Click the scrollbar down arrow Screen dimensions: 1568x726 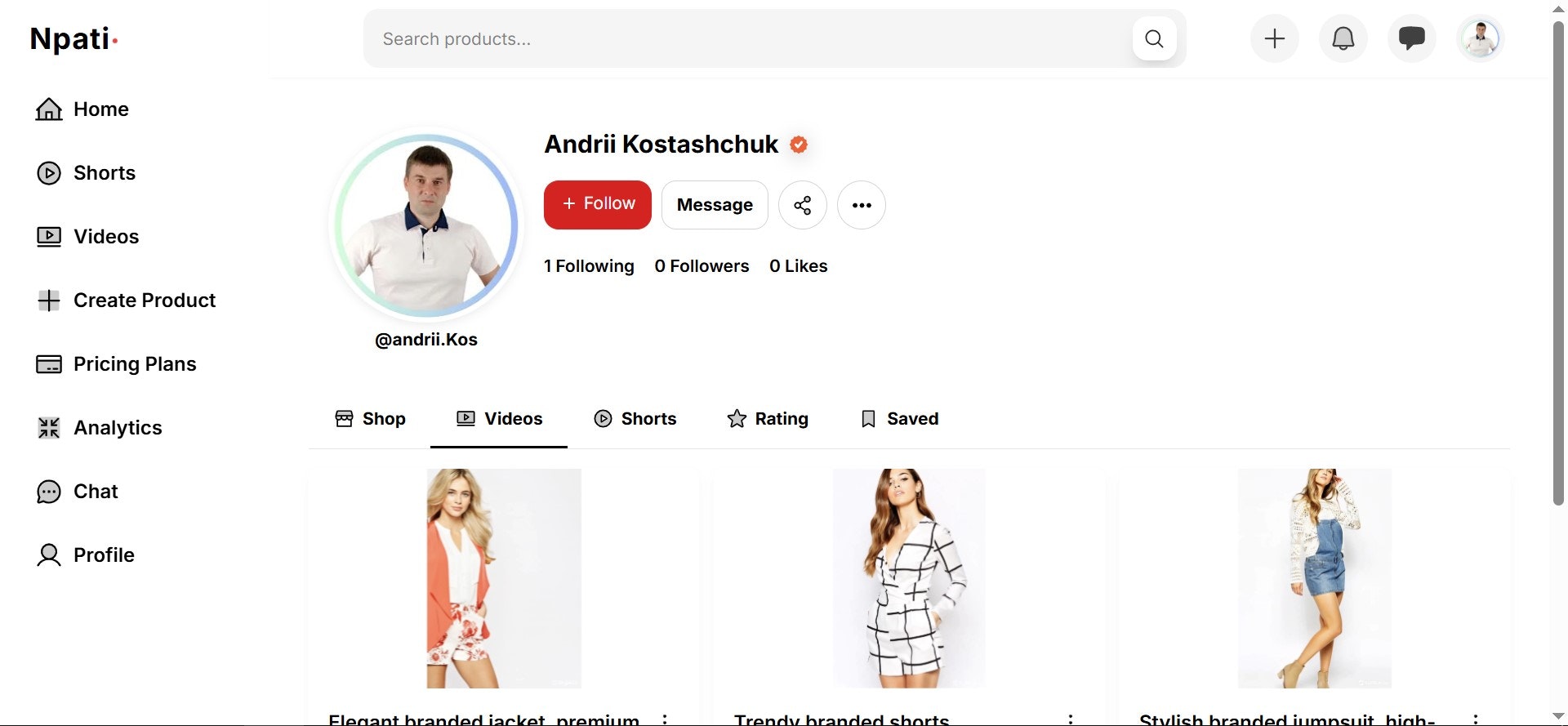[x=1558, y=717]
